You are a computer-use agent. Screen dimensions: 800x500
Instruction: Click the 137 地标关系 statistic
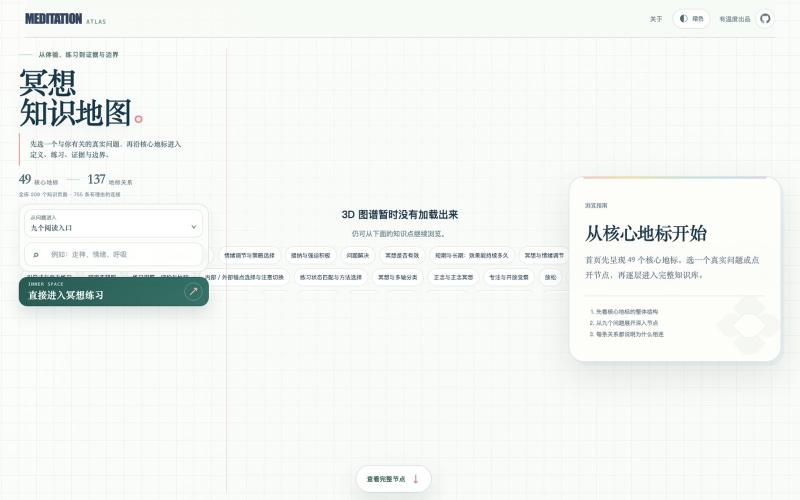coord(110,180)
